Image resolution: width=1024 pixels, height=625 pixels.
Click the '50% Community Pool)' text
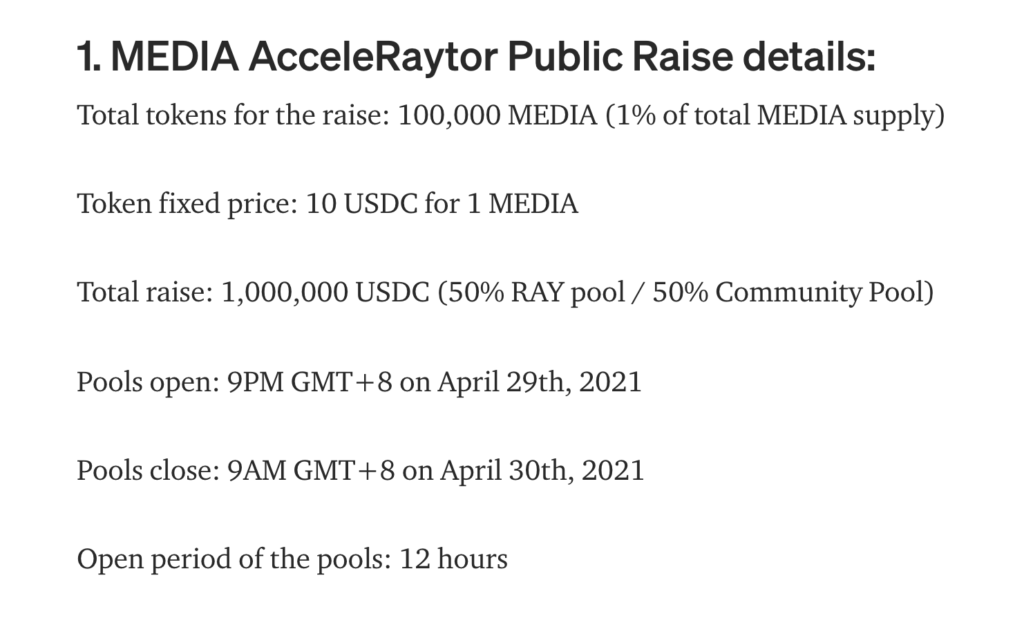793,293
